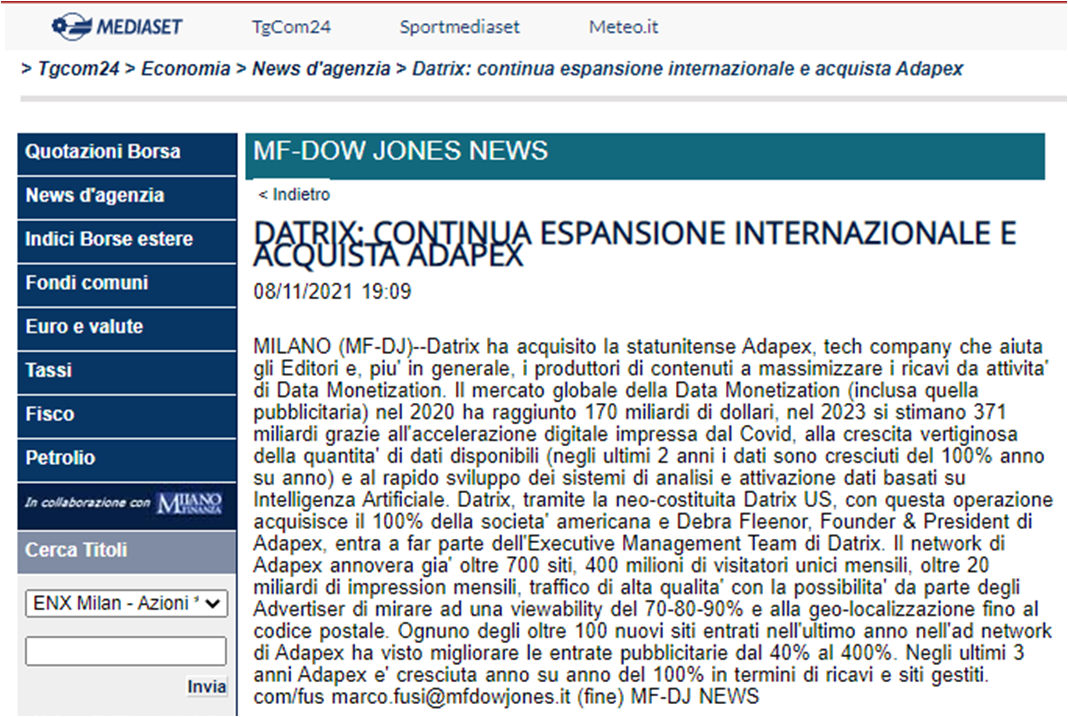Click the Mediaset logo
The height and width of the screenshot is (717, 1068).
[117, 27]
